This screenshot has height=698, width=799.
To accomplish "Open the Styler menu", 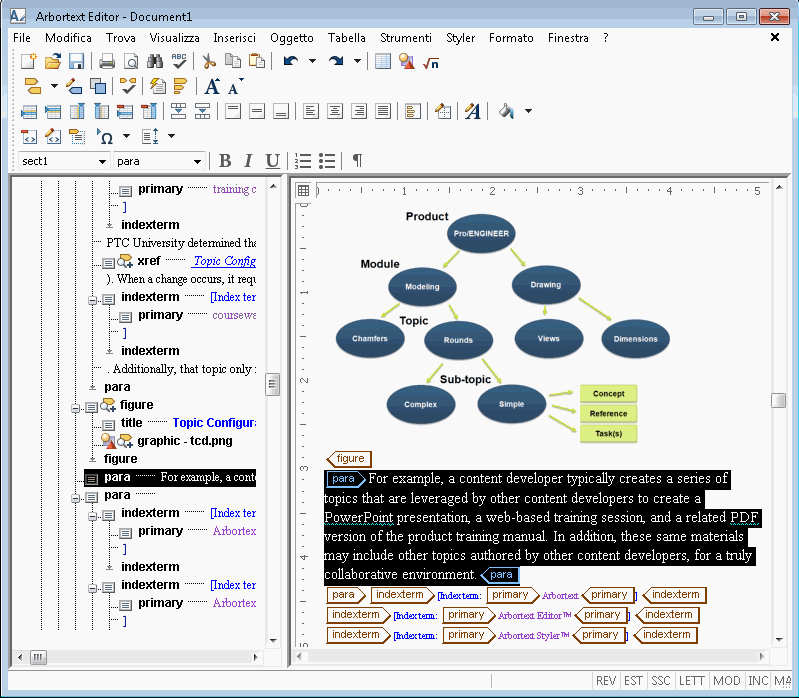I will coord(461,38).
